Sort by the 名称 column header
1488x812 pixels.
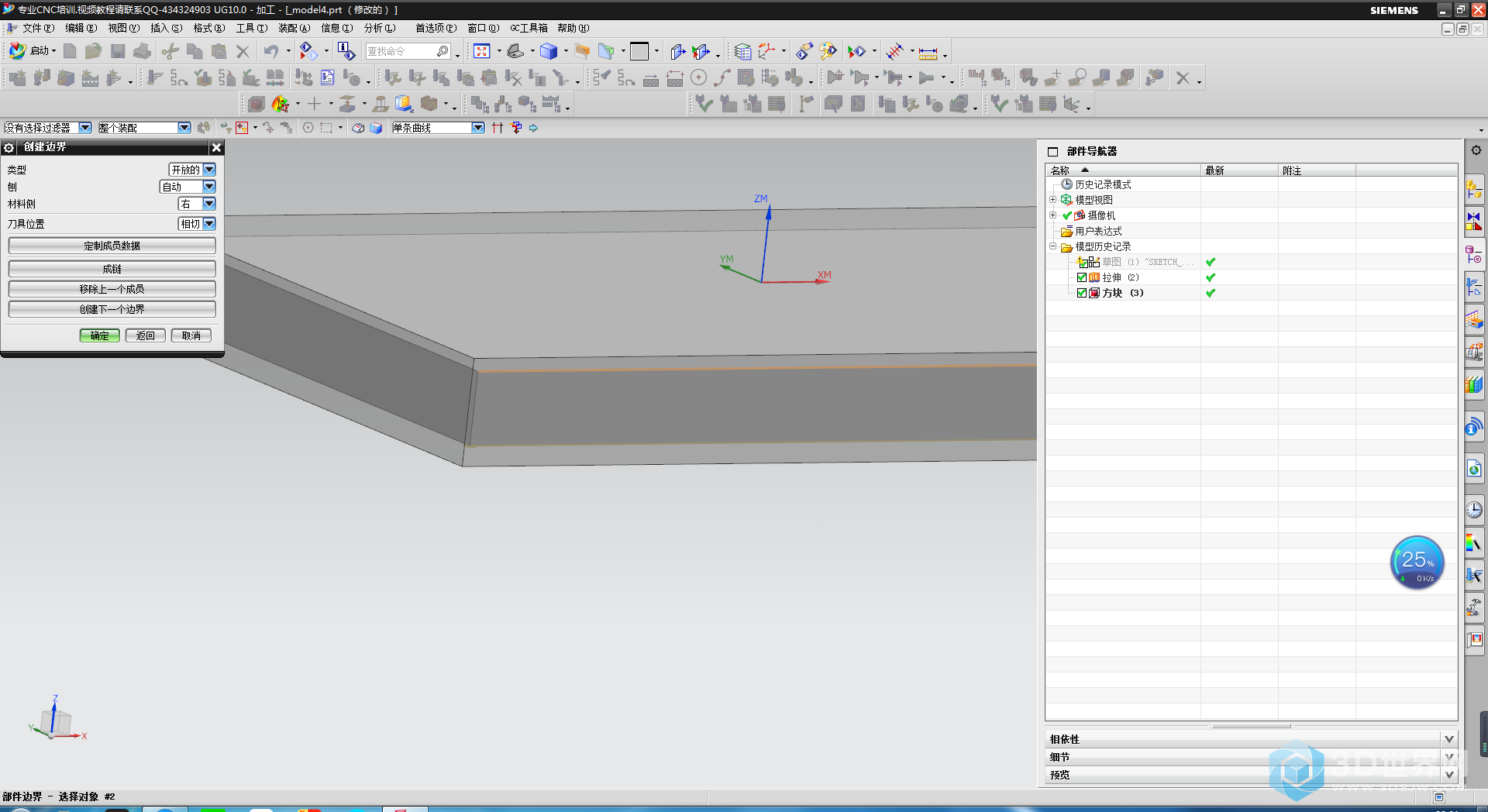click(1122, 170)
